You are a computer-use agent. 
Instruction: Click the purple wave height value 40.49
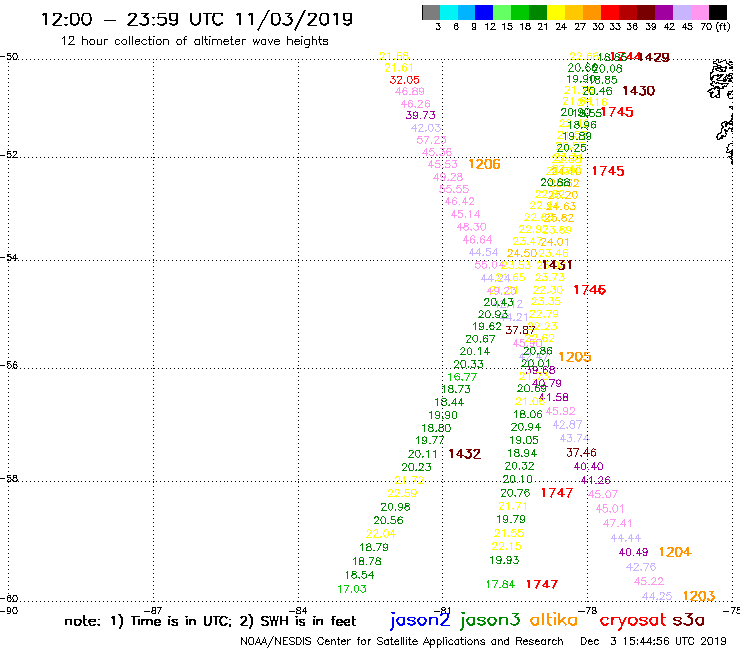click(x=633, y=552)
